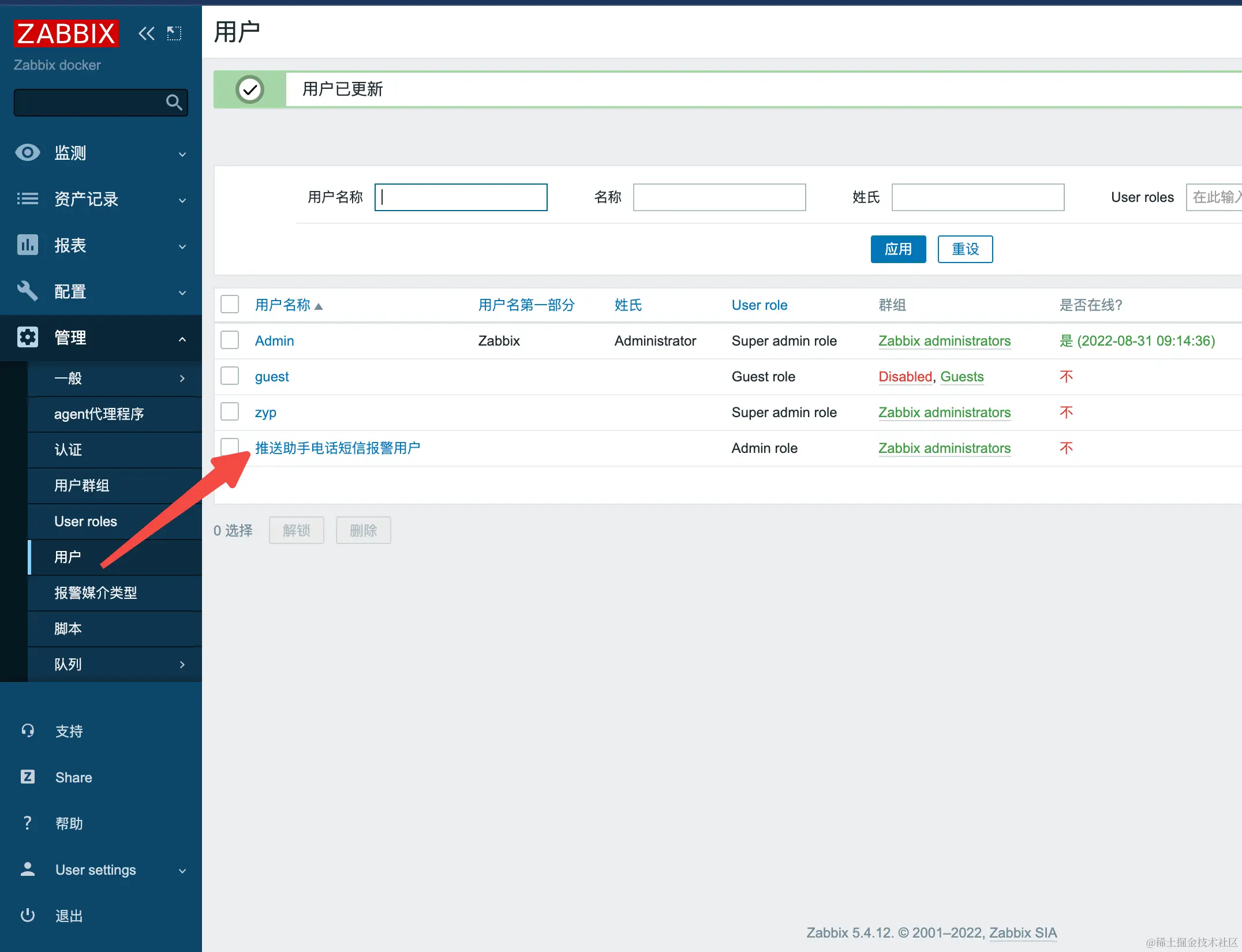
Task: Click the 名称 filter input field
Action: pos(719,197)
